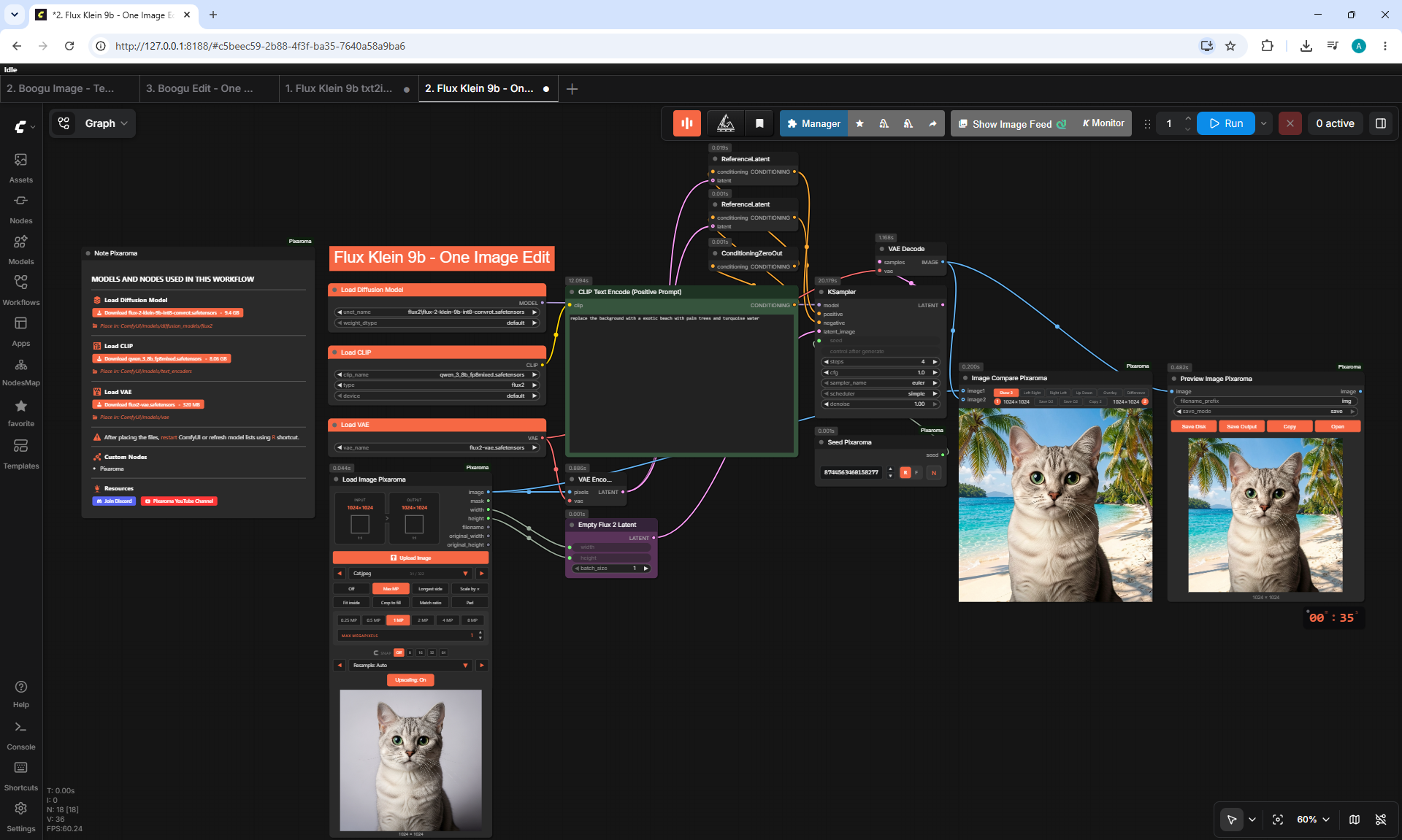Click the cat thumbnail in Load Image node

click(x=410, y=760)
